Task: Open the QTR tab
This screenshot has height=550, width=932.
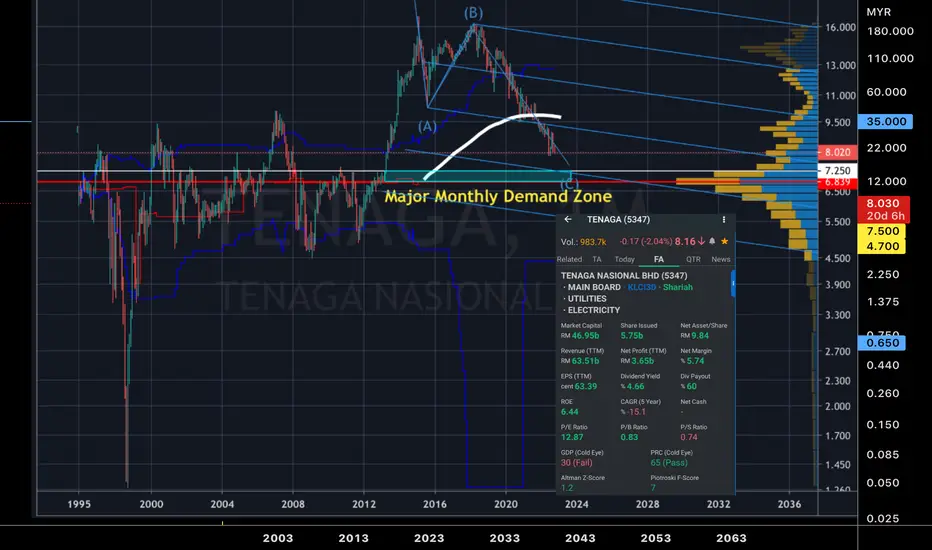Action: 693,259
